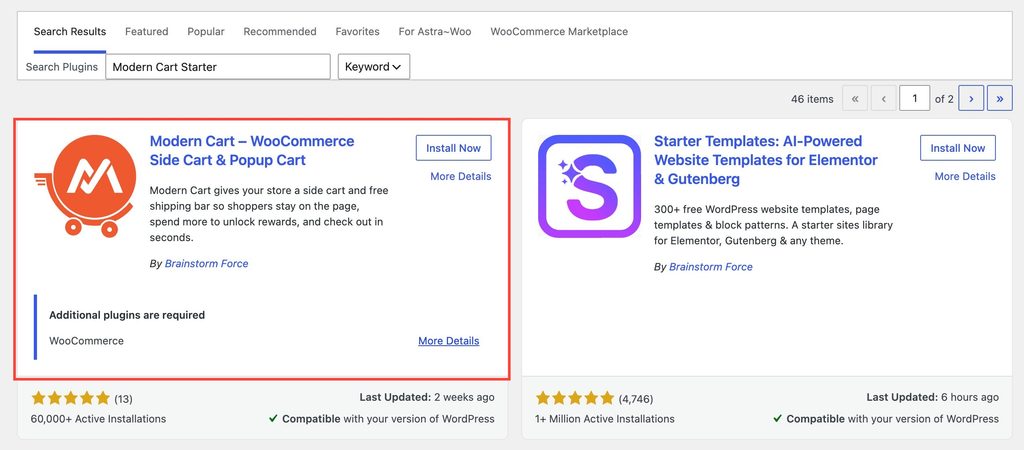Click the Starter Templates five-star rating
Image resolution: width=1024 pixels, height=450 pixels.
point(575,398)
